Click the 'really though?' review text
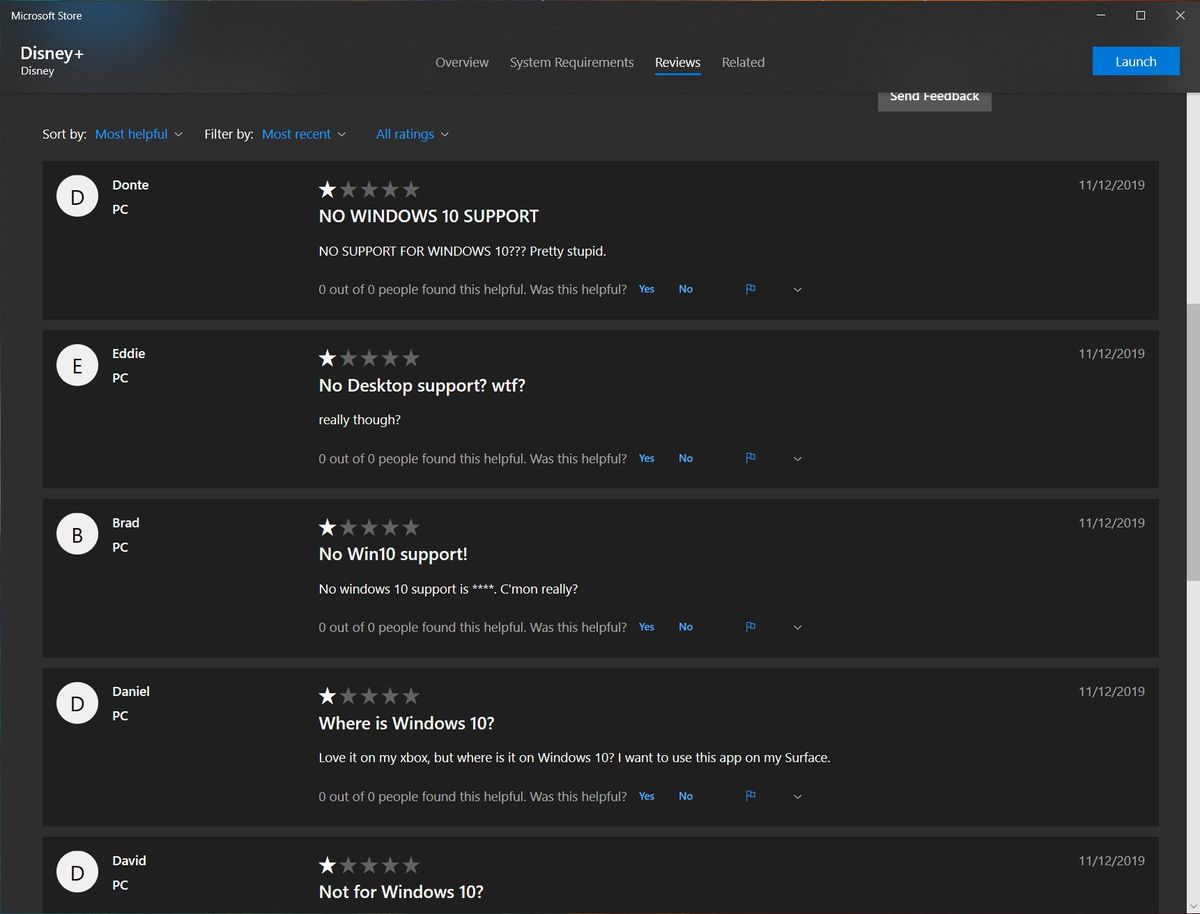 click(x=360, y=420)
